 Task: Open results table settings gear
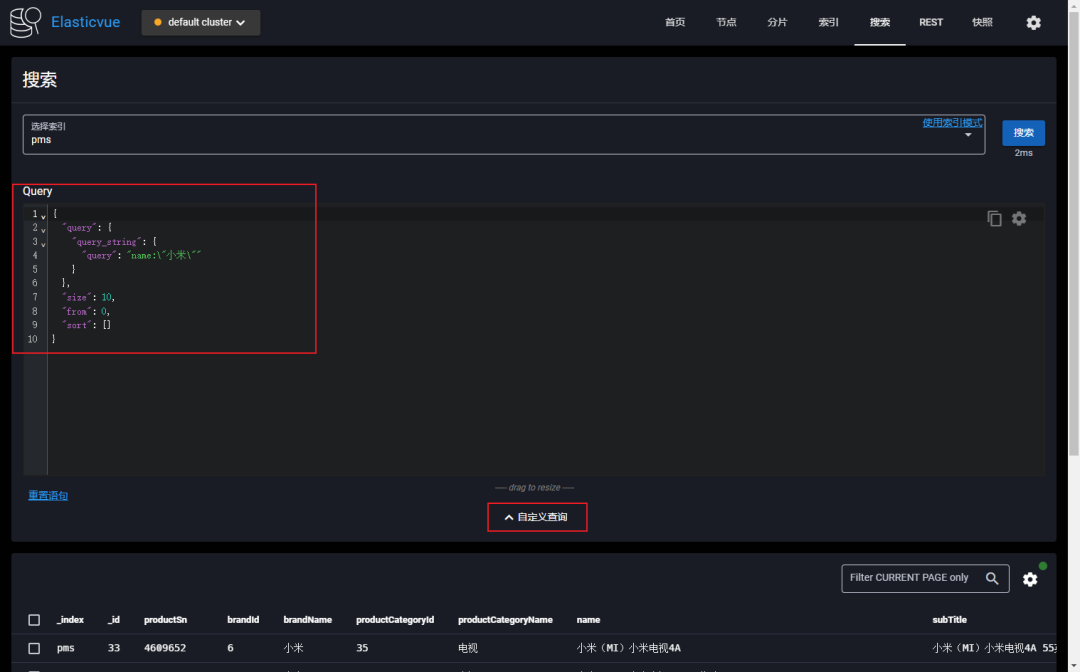click(1030, 579)
